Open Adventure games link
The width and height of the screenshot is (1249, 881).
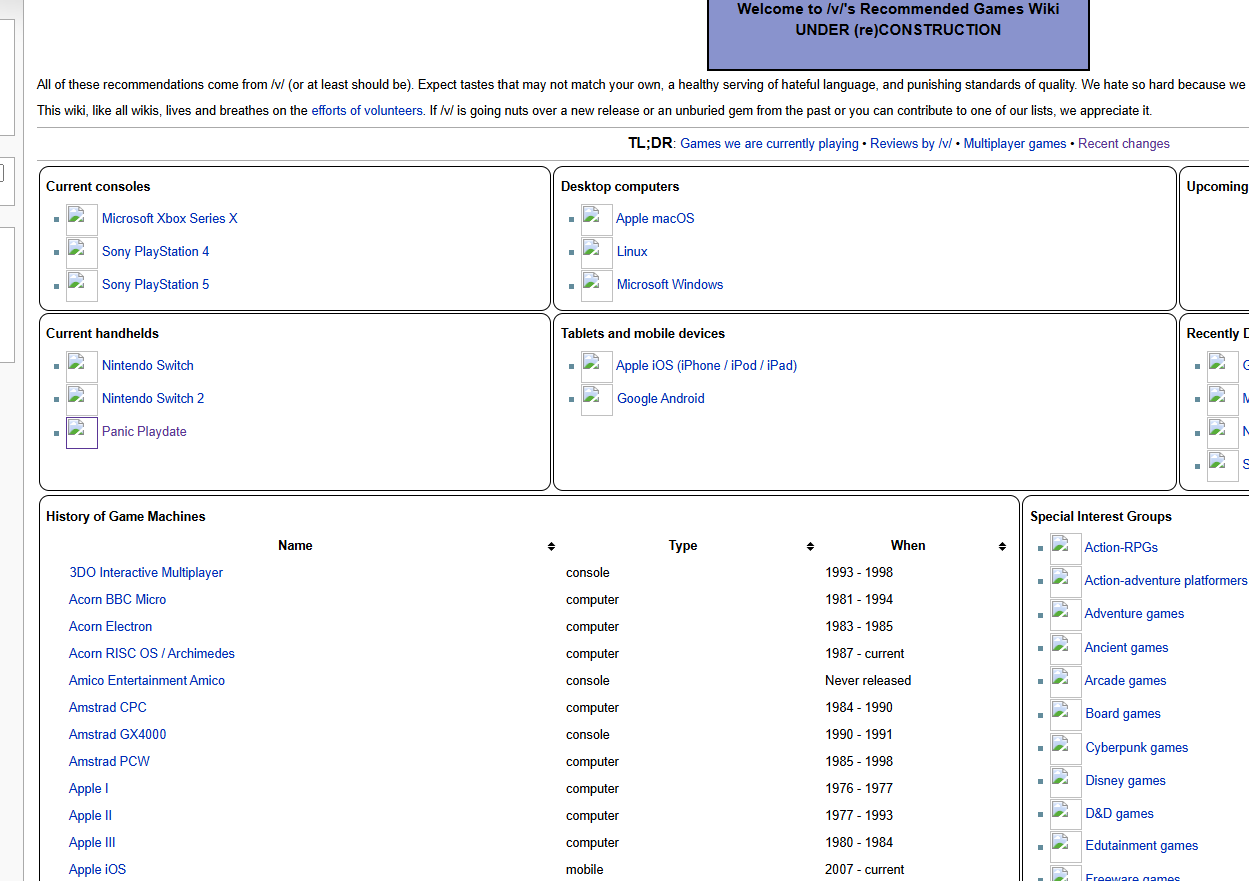coord(1134,614)
